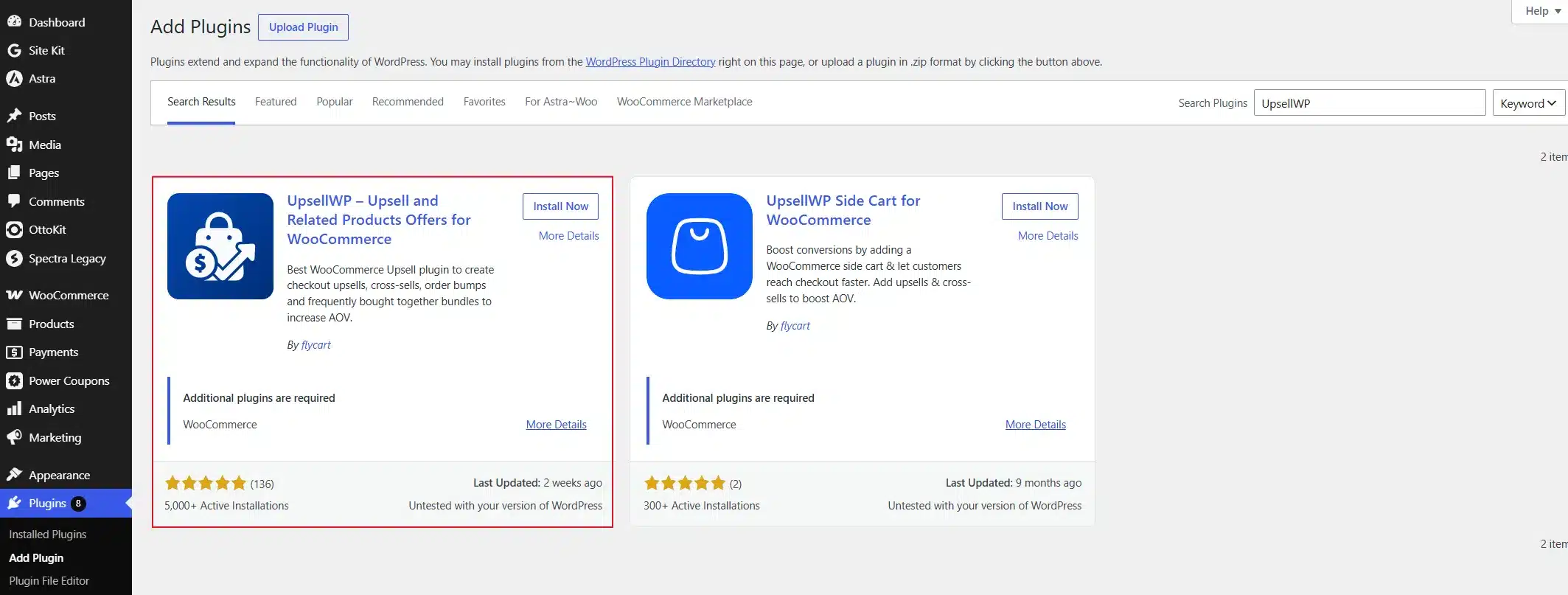Viewport: 1568px width, 595px height.
Task: Open WooCommerce More Details in first plugin card
Action: click(556, 425)
